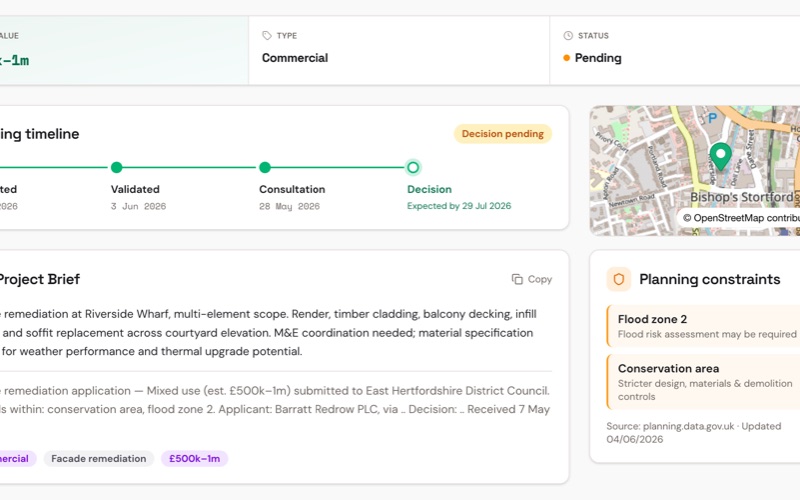Select the Decision timeline marker circle
This screenshot has height=500, width=800.
coord(413,167)
